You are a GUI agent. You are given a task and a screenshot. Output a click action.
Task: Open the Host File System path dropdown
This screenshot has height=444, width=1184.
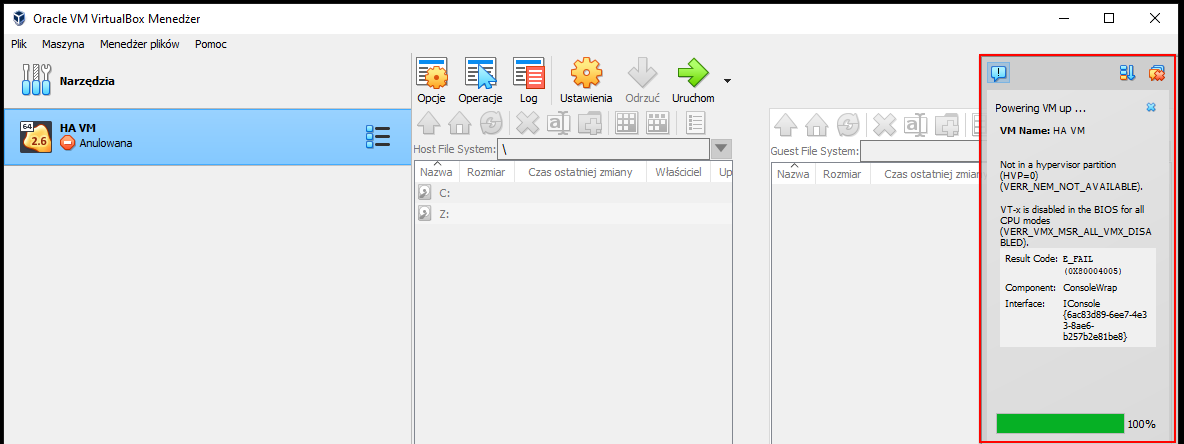point(721,150)
